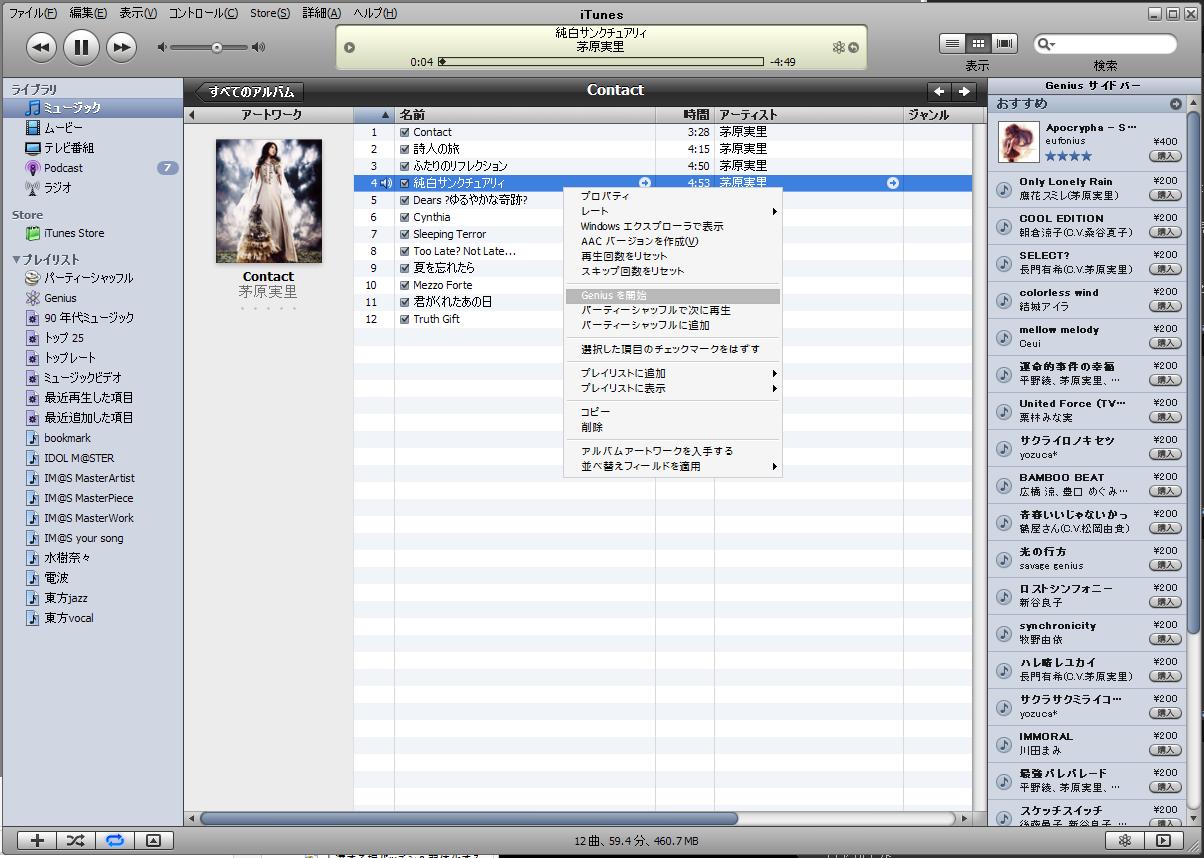Open the ラジオ source

point(91,188)
